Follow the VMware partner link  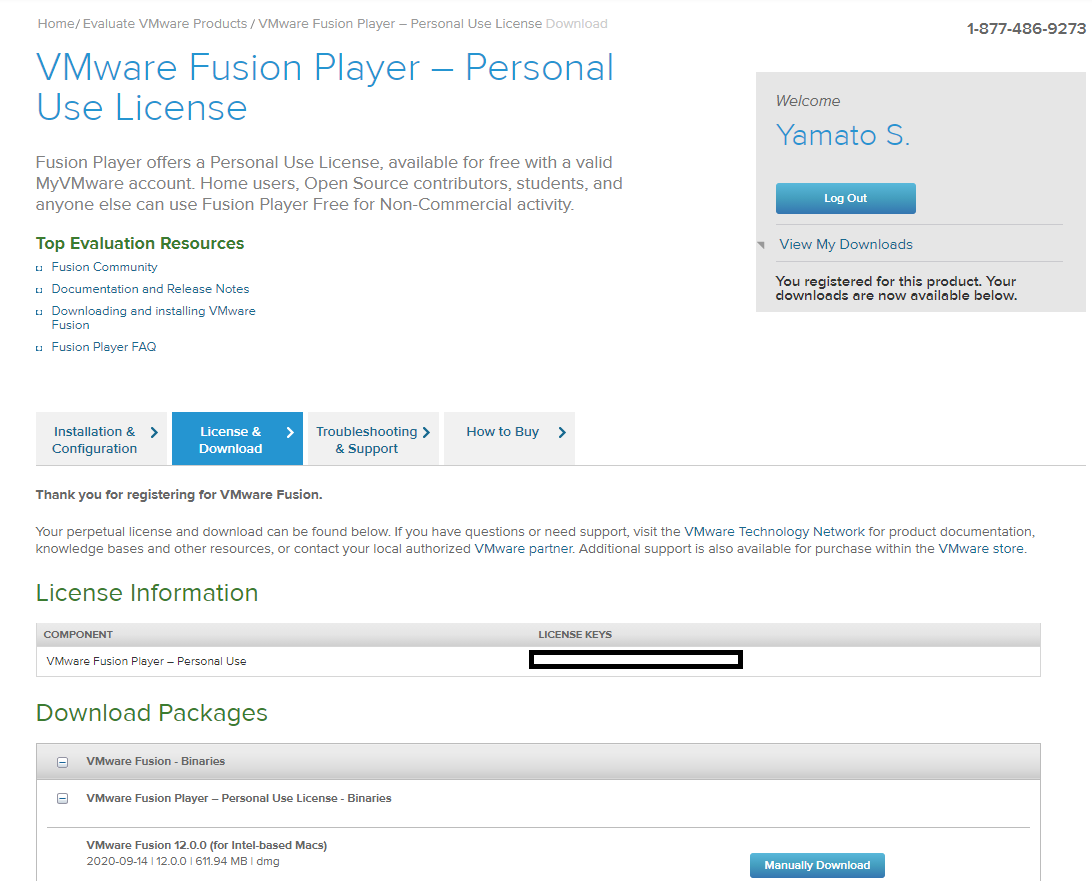524,549
